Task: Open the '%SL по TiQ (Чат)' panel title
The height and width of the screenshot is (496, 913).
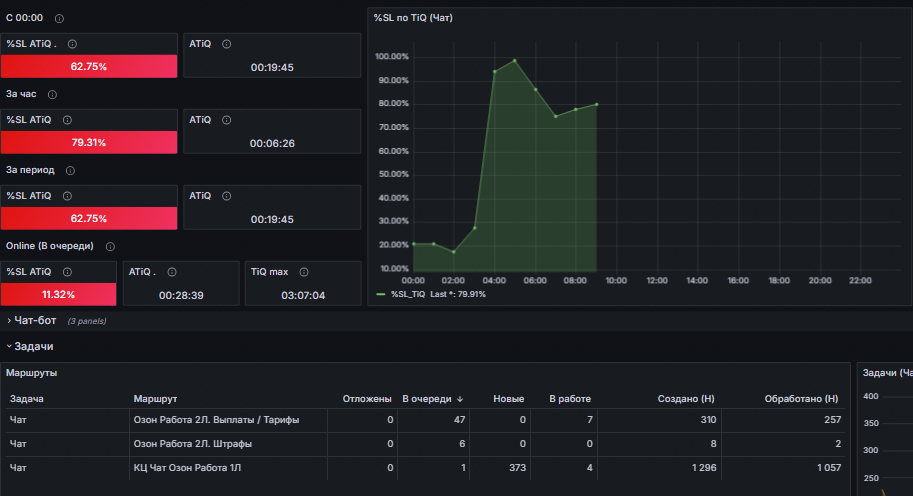Action: coord(413,18)
